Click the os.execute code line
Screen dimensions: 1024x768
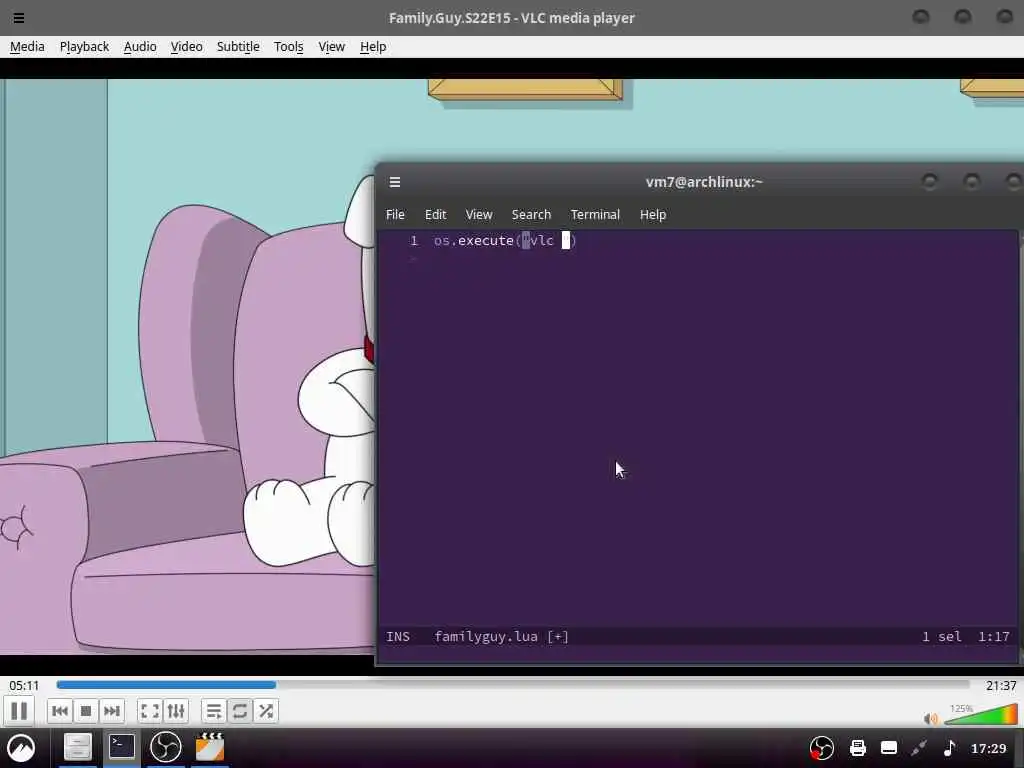(505, 240)
